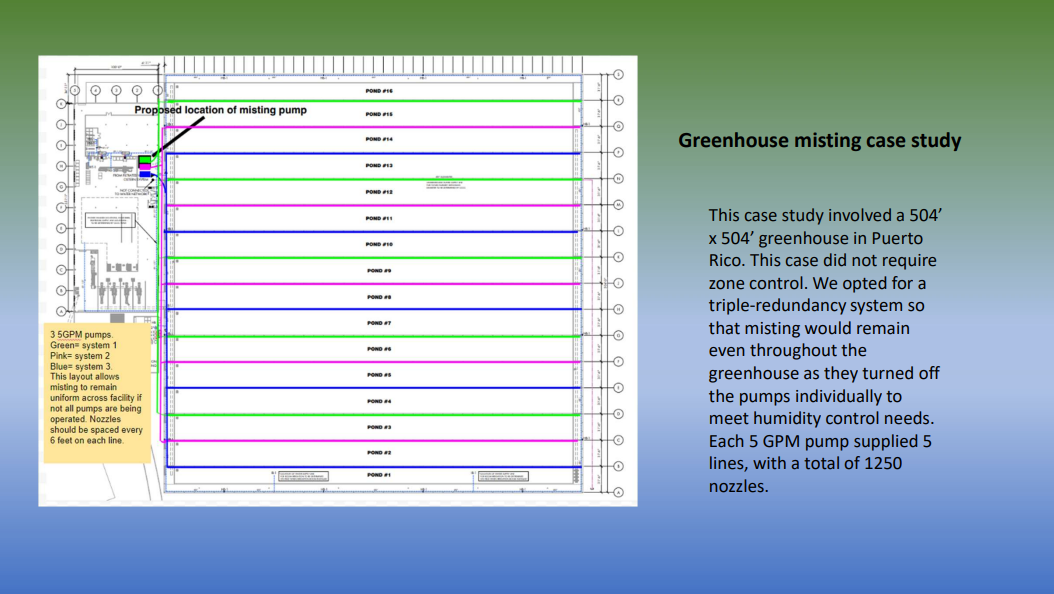Select the POND #12 label
The height and width of the screenshot is (594, 1054).
(x=379, y=192)
